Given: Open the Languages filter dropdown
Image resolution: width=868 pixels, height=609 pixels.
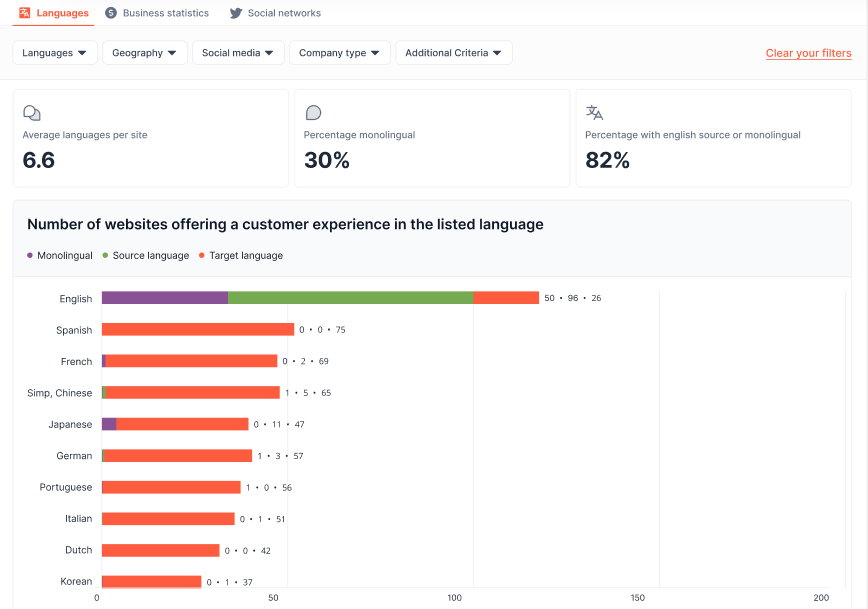Looking at the screenshot, I should (54, 53).
